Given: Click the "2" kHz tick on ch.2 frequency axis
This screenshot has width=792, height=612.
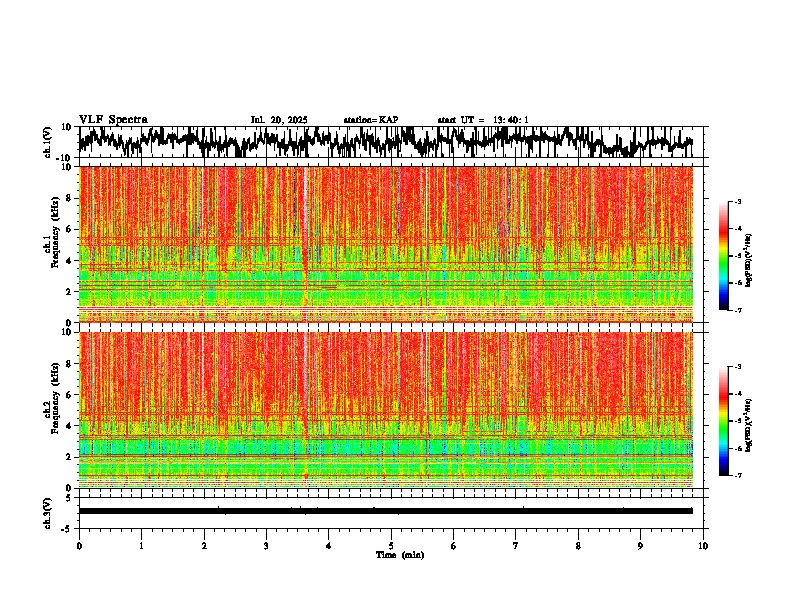Looking at the screenshot, I should coord(70,457).
